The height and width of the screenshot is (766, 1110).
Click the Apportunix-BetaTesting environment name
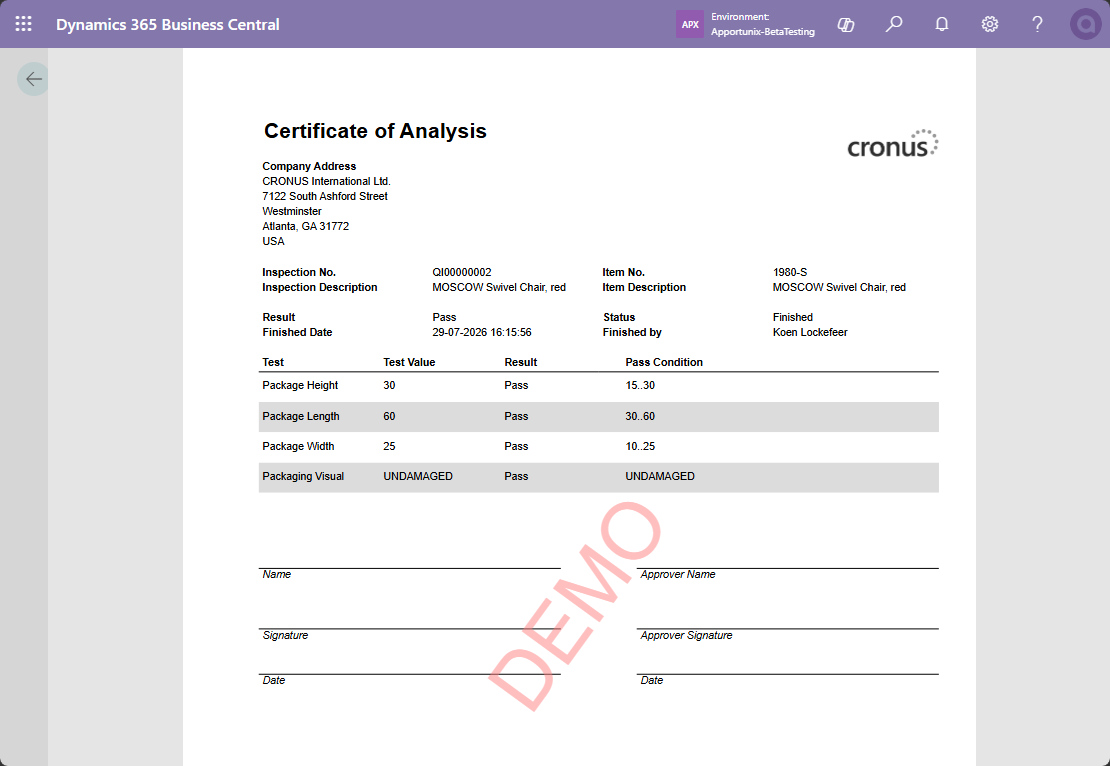(762, 32)
